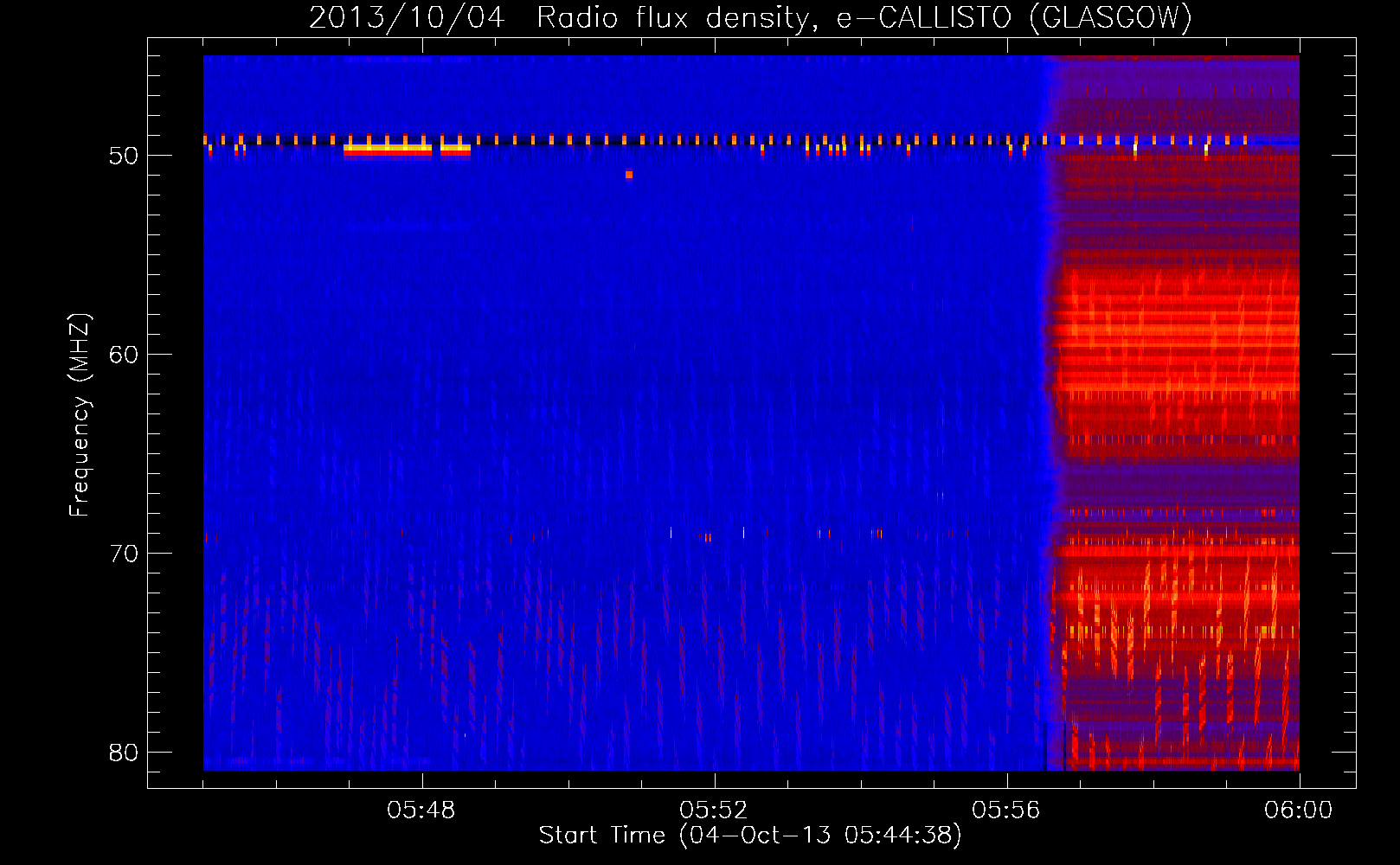Click the 80 frequency tick label
Viewport: 1400px width, 865px height.
point(124,753)
